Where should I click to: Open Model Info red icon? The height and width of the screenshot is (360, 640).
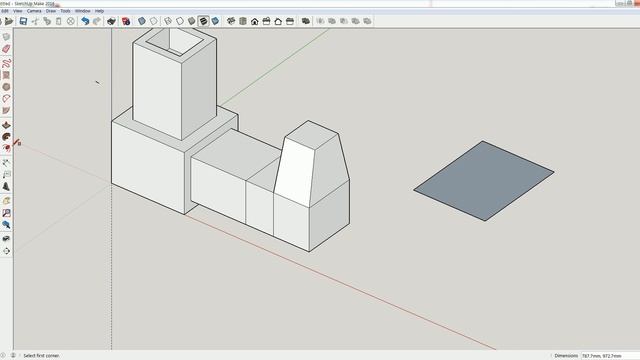click(x=126, y=21)
